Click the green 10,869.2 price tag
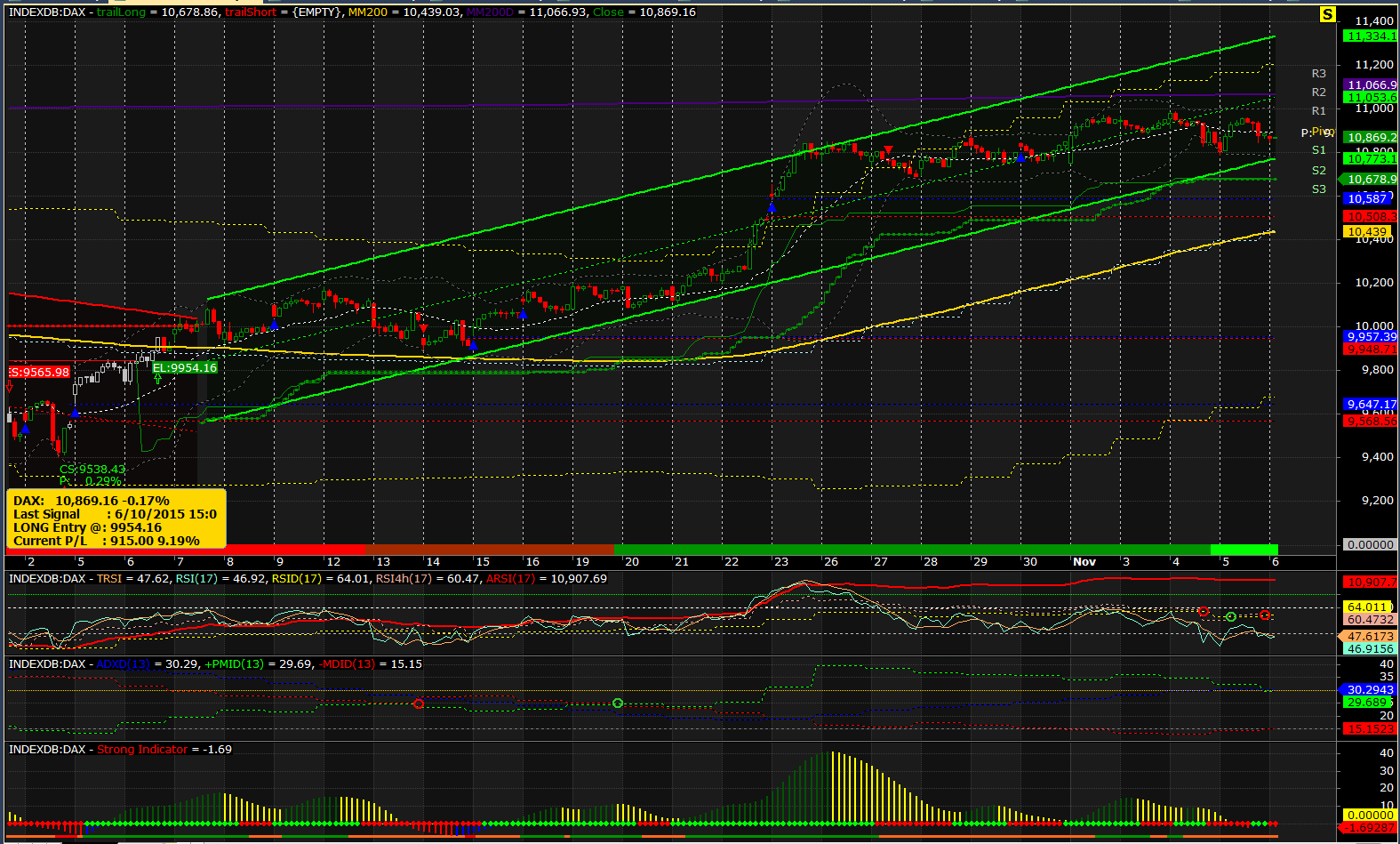 pyautogui.click(x=1371, y=138)
